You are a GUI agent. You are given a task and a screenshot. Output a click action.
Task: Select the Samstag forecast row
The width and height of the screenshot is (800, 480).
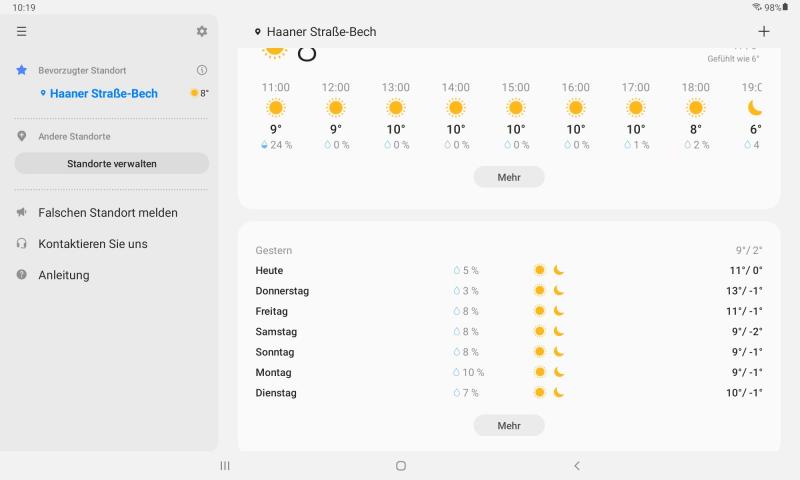(x=508, y=332)
